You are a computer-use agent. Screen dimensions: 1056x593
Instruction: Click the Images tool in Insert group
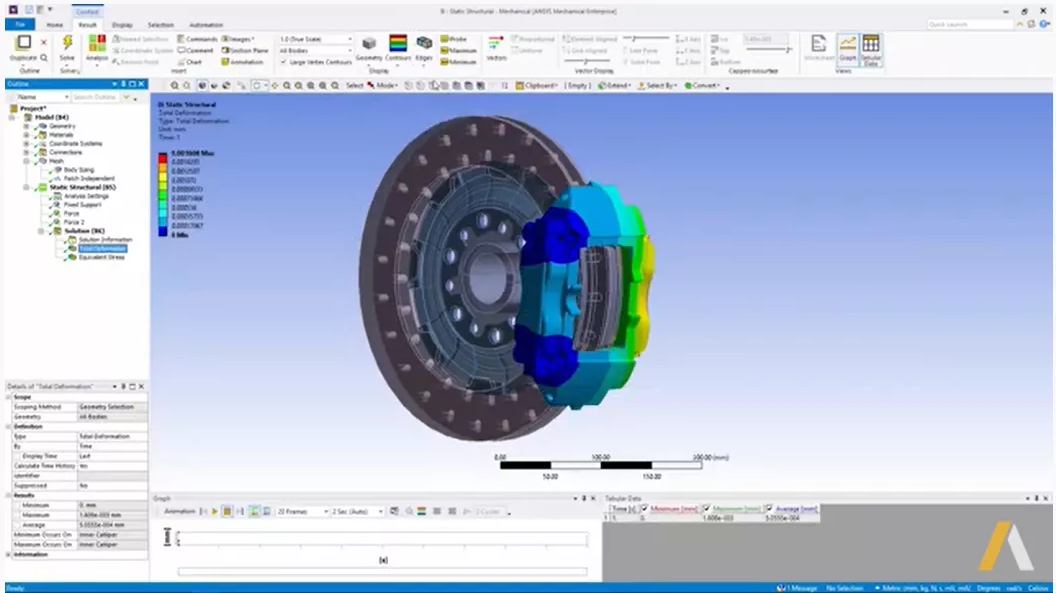[x=238, y=39]
